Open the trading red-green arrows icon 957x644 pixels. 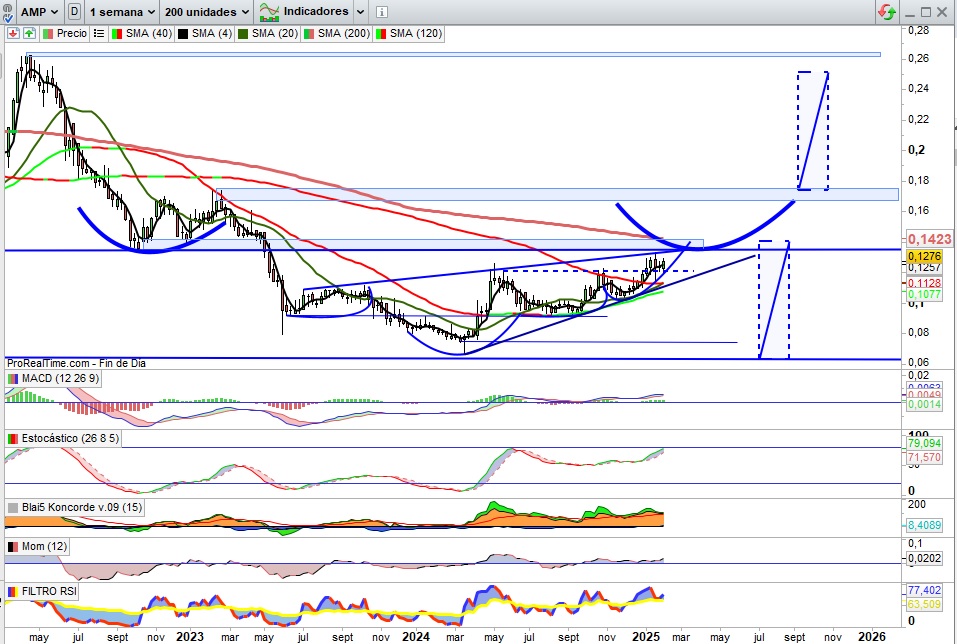pyautogui.click(x=887, y=12)
